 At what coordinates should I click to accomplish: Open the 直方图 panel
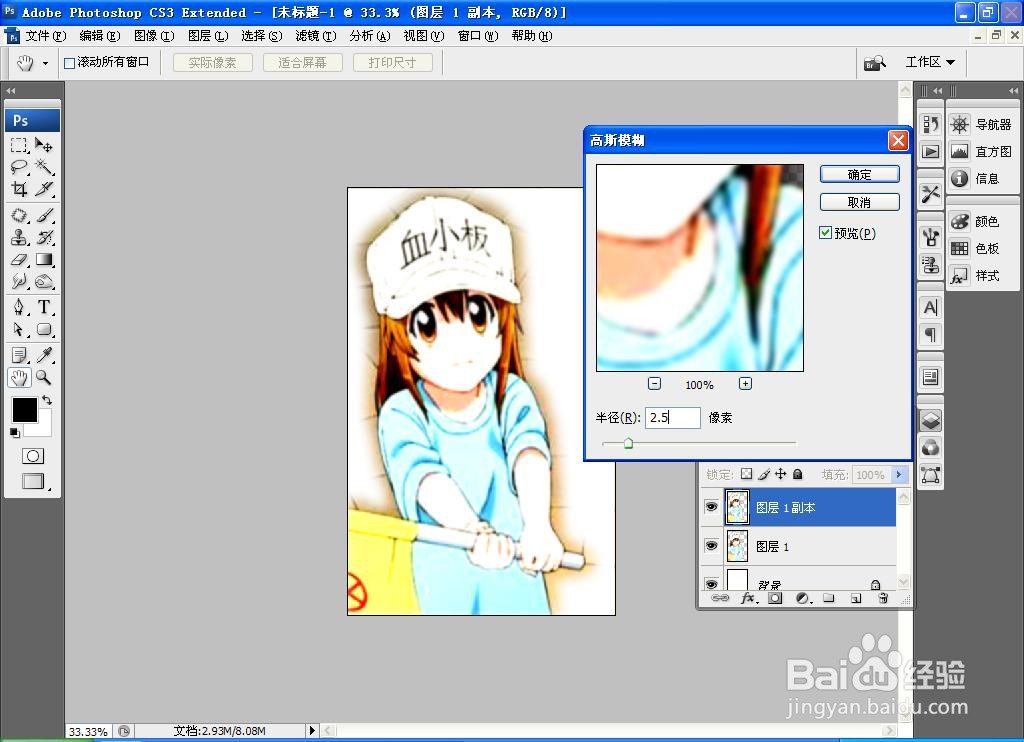point(981,152)
